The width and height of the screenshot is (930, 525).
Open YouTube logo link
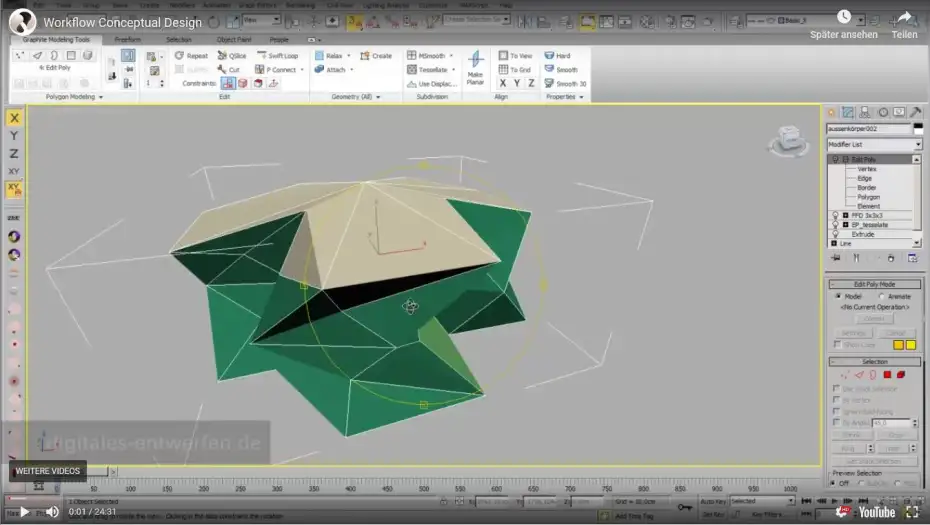pos(876,511)
